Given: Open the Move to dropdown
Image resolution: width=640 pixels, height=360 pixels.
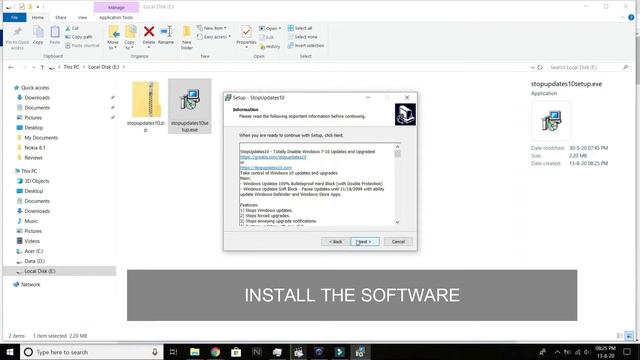Looking at the screenshot, I should tap(113, 38).
